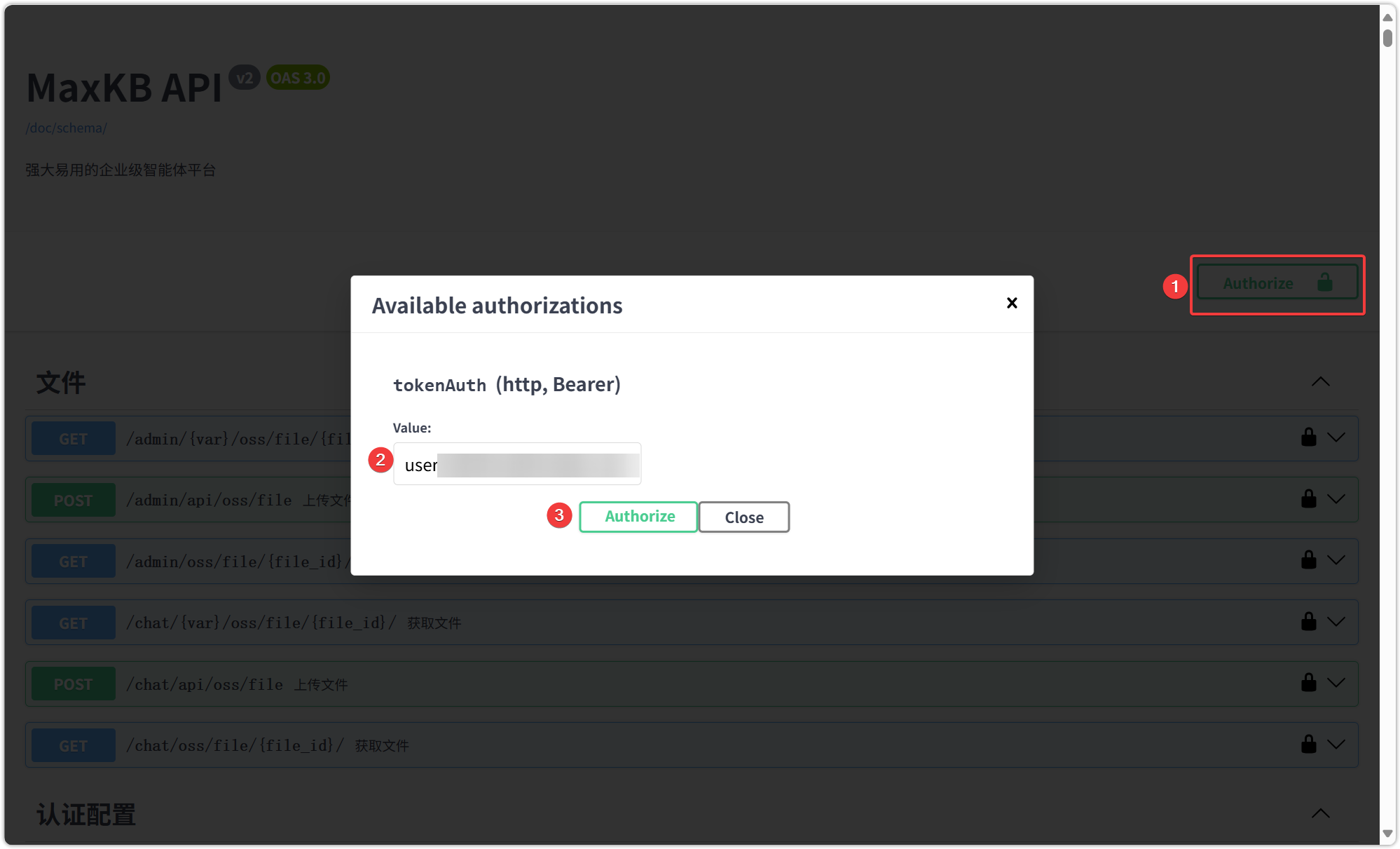Screen dimensions: 1400x849
Task: Expand the GET /chat/{var}/oss/file endpoint chevron
Action: (x=1336, y=622)
